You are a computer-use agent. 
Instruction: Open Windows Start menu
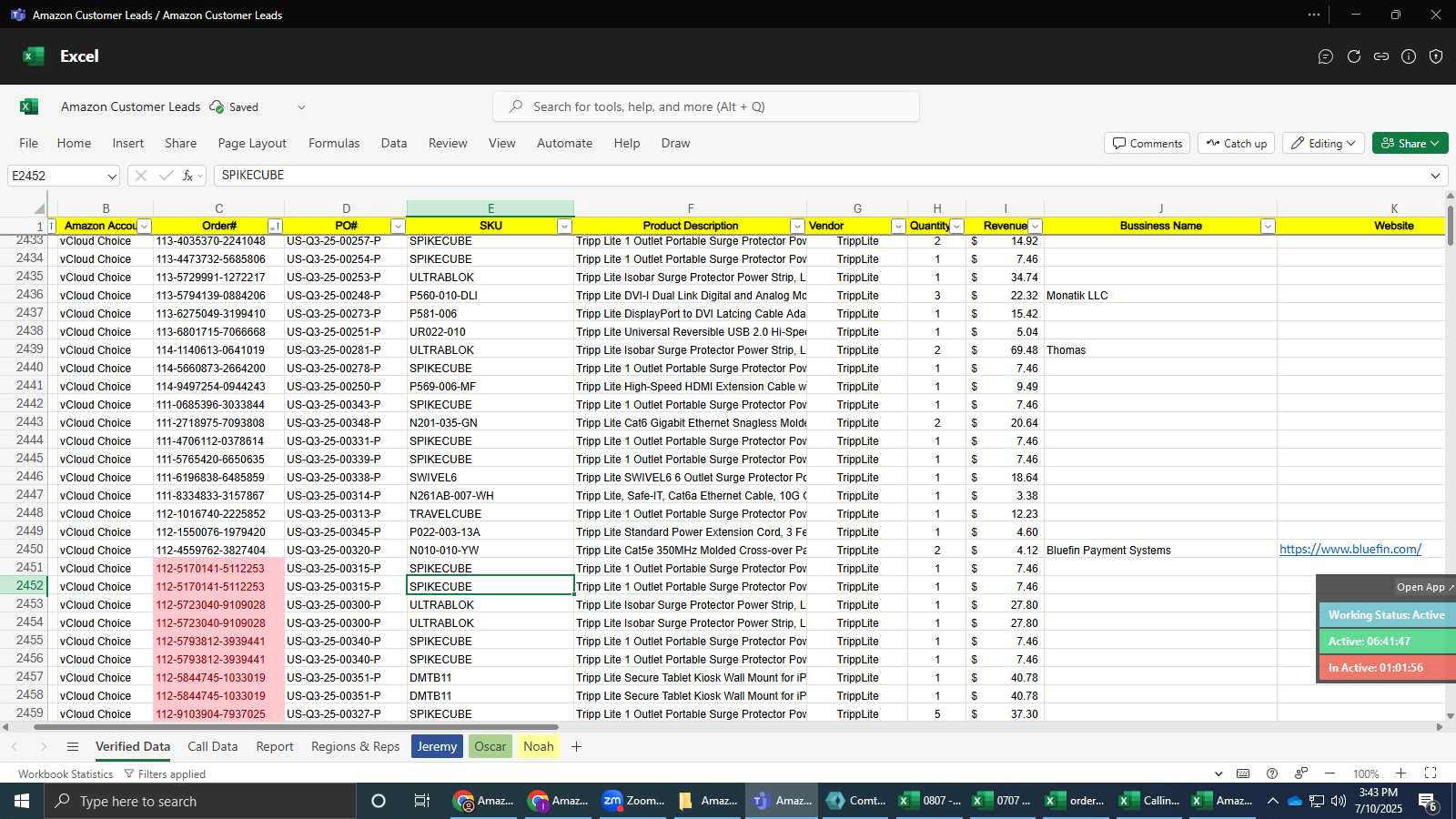22,801
